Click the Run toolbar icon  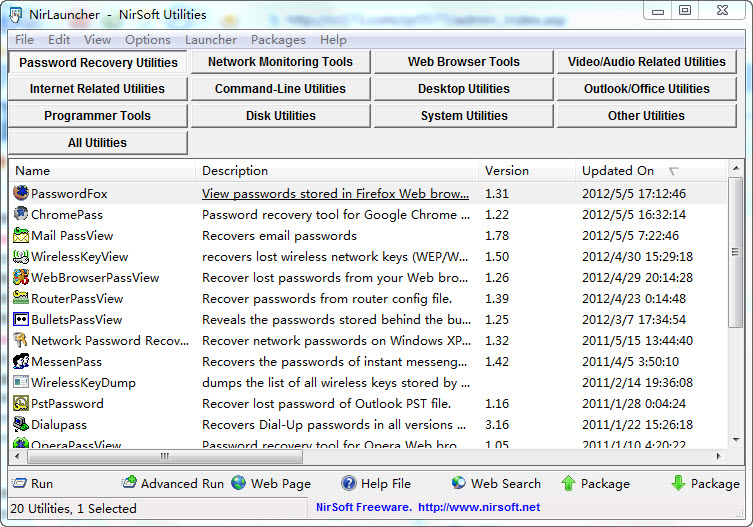point(19,484)
